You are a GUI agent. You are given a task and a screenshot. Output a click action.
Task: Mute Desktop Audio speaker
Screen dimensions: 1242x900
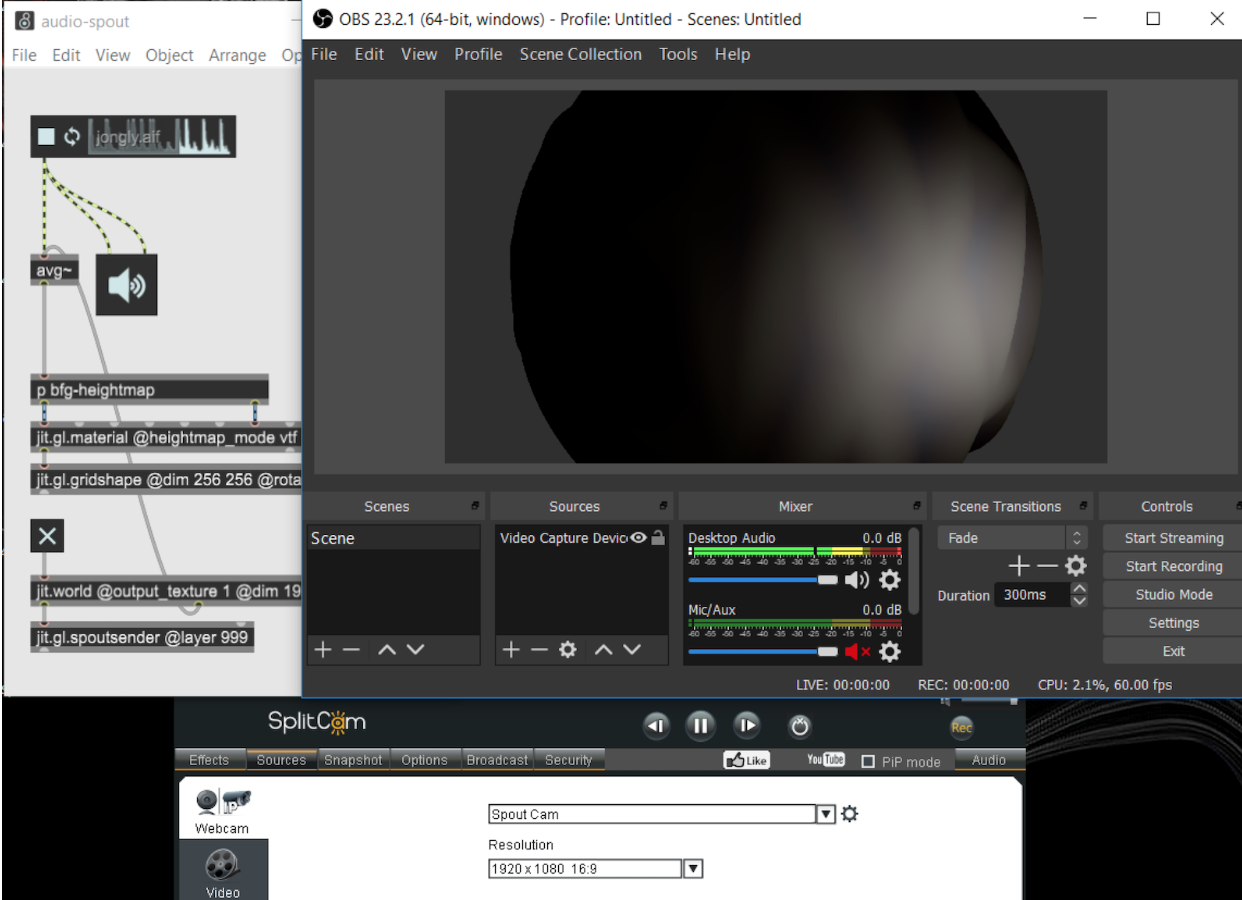point(857,580)
